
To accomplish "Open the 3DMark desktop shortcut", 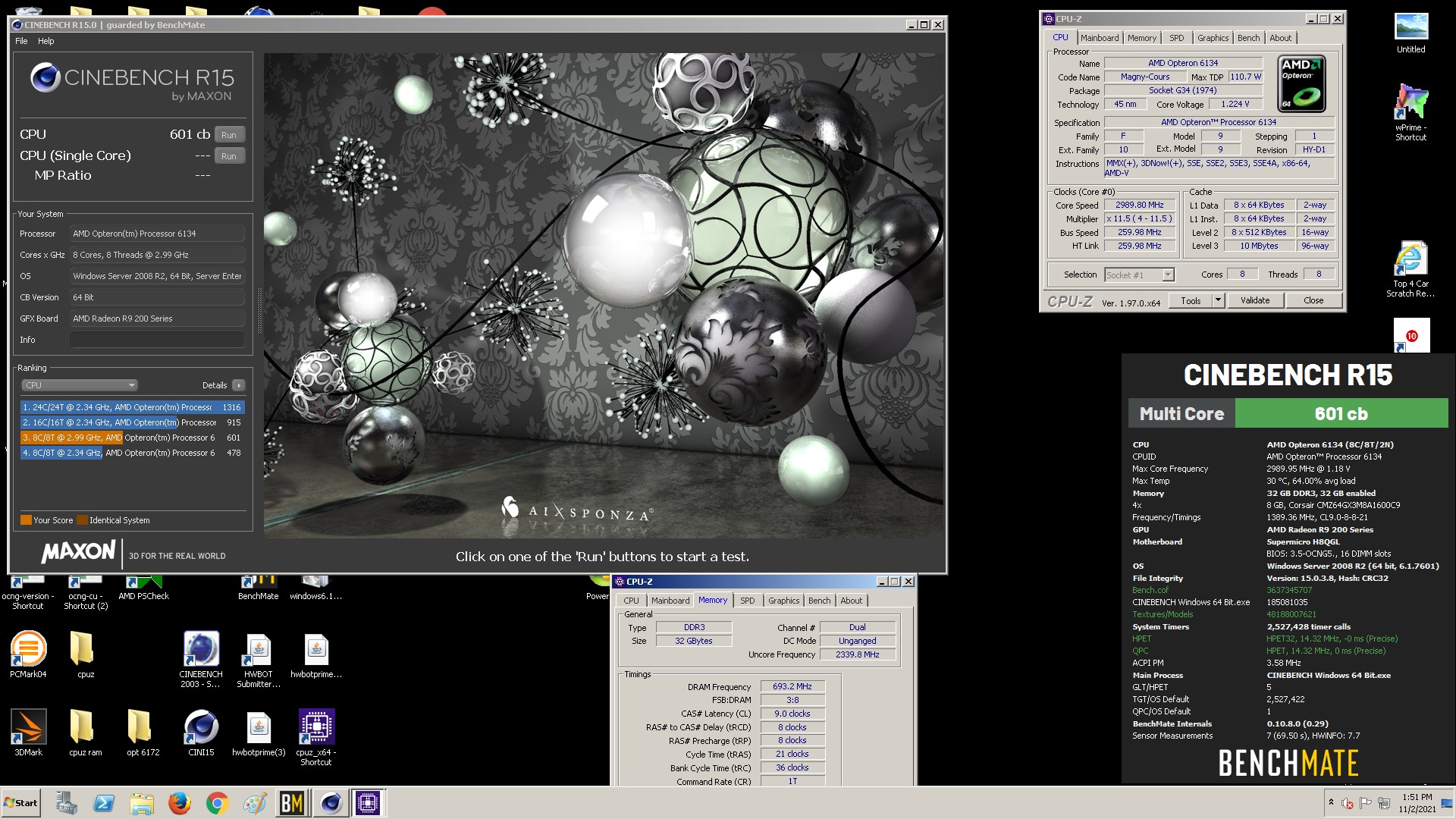I will point(28,733).
